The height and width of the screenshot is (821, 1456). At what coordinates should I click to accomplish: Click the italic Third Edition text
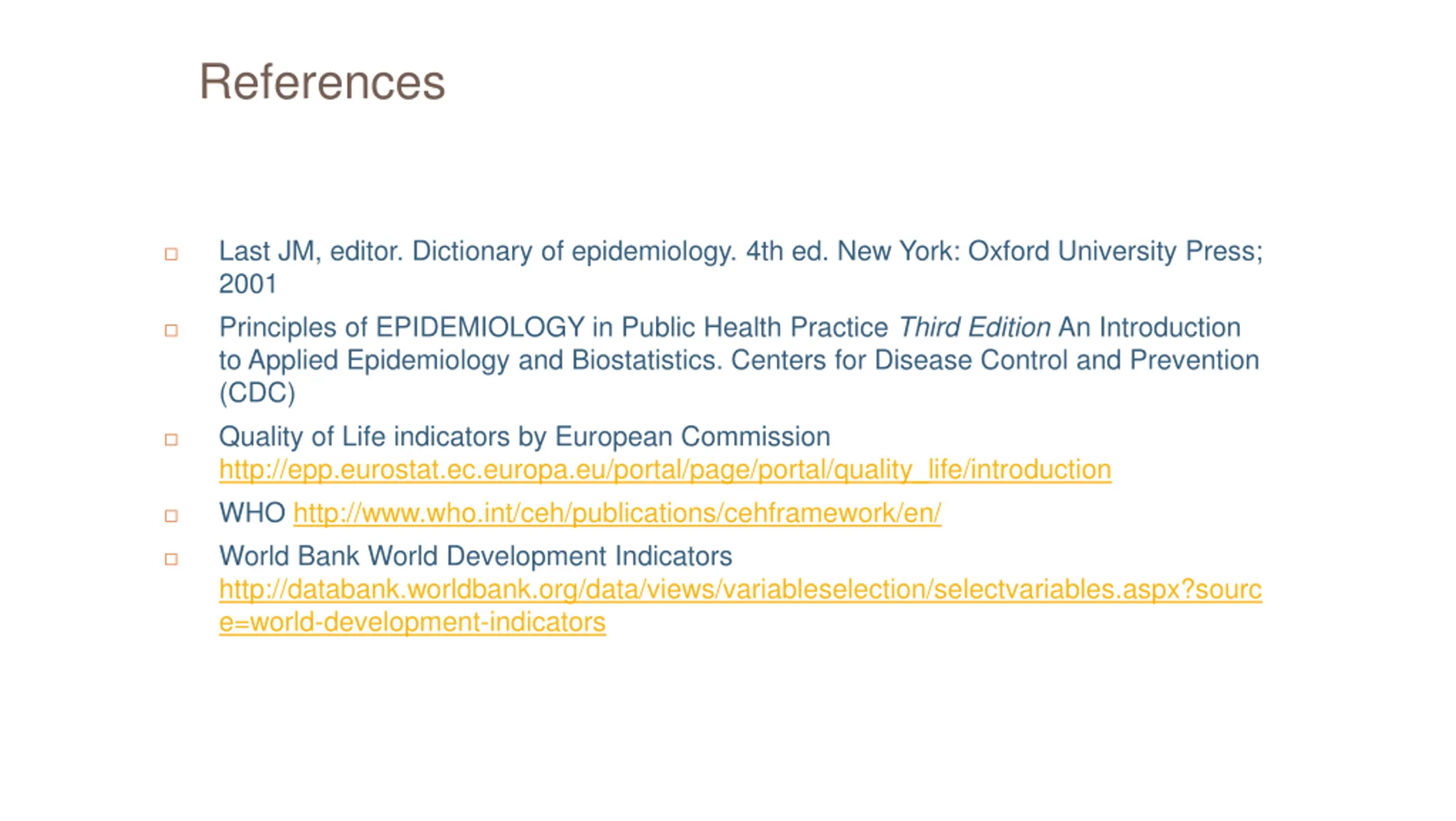pos(974,327)
